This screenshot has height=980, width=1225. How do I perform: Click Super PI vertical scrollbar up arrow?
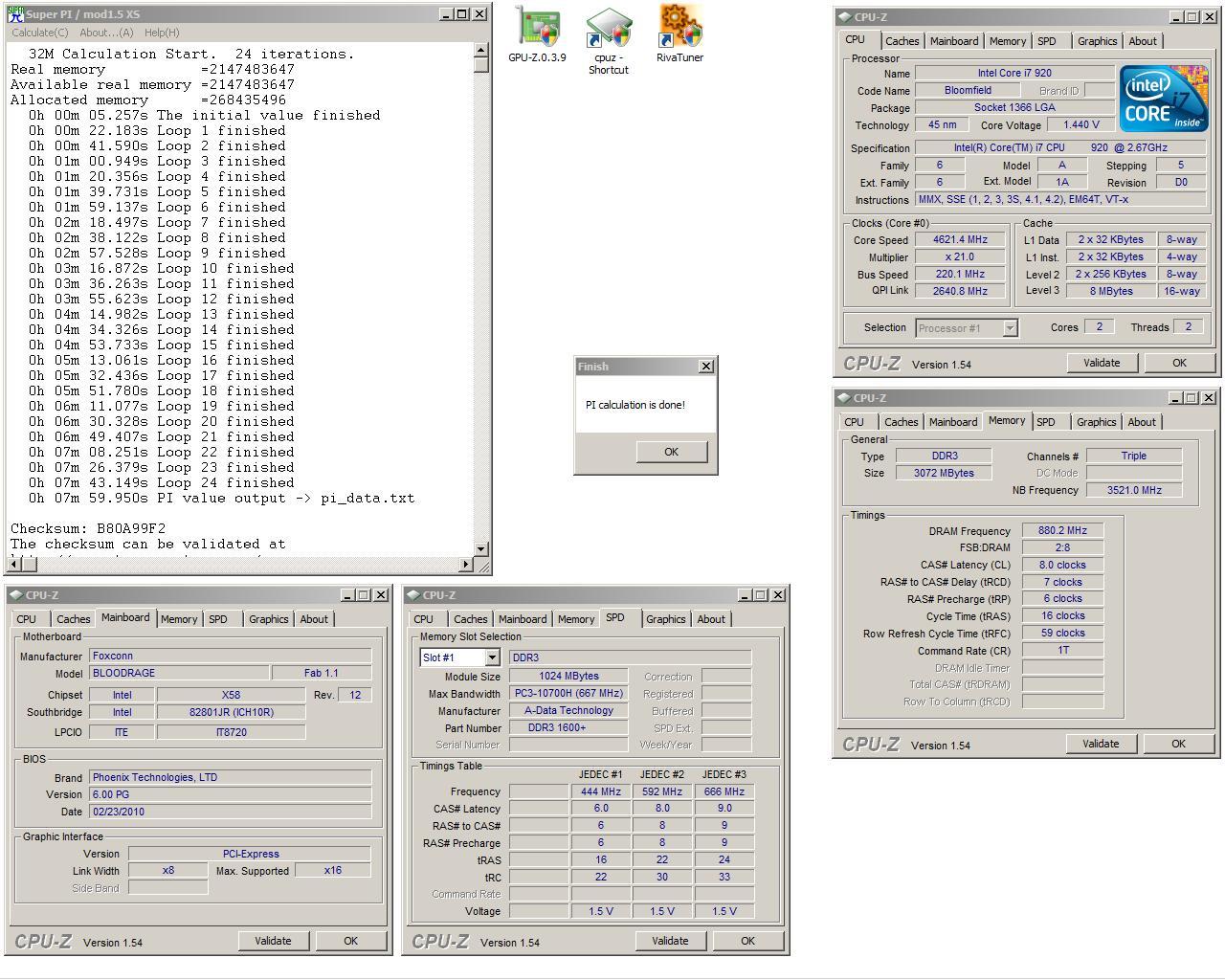click(x=481, y=51)
